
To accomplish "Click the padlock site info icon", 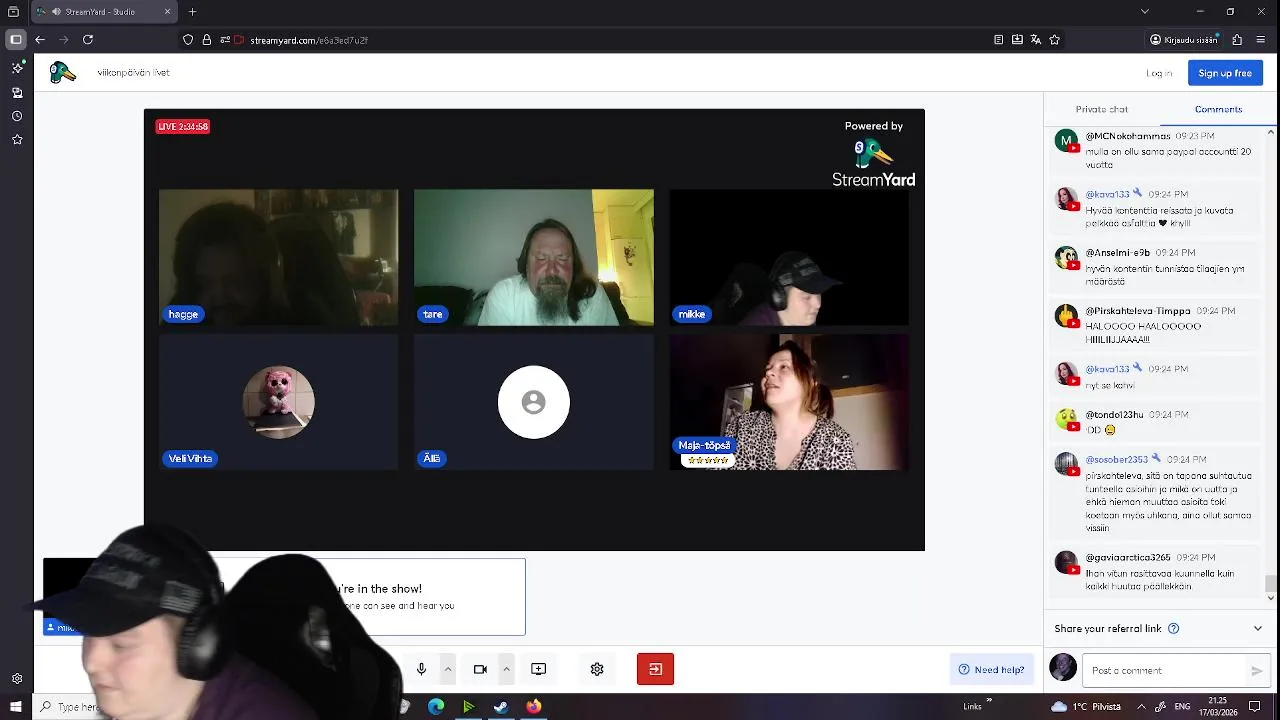I will 207,40.
